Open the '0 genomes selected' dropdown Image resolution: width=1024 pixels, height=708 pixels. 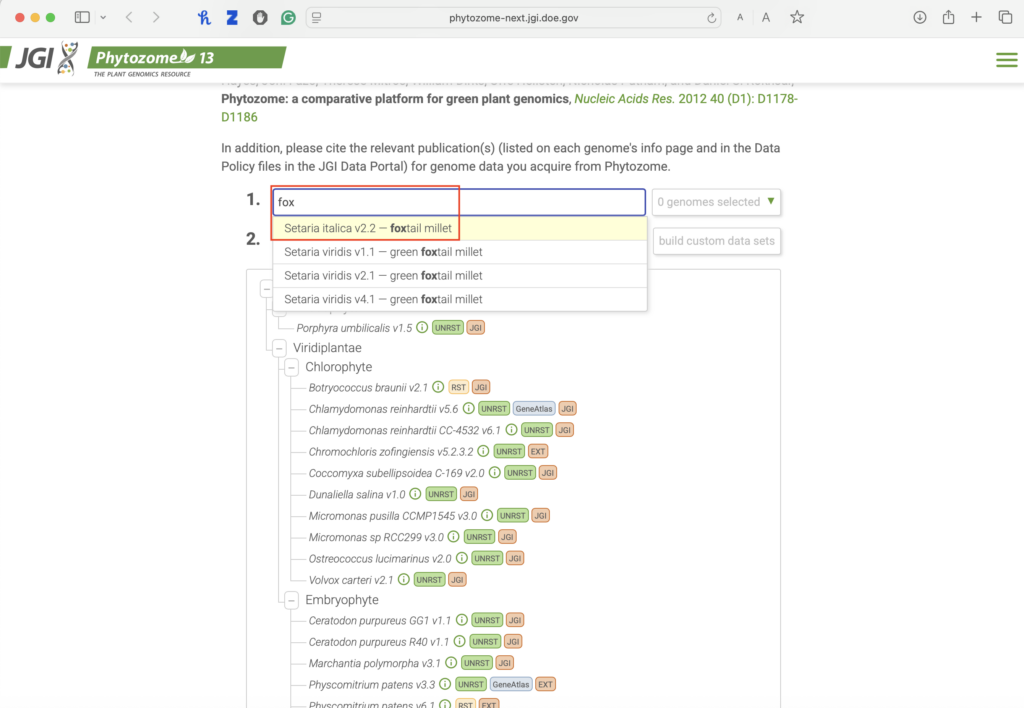click(716, 202)
